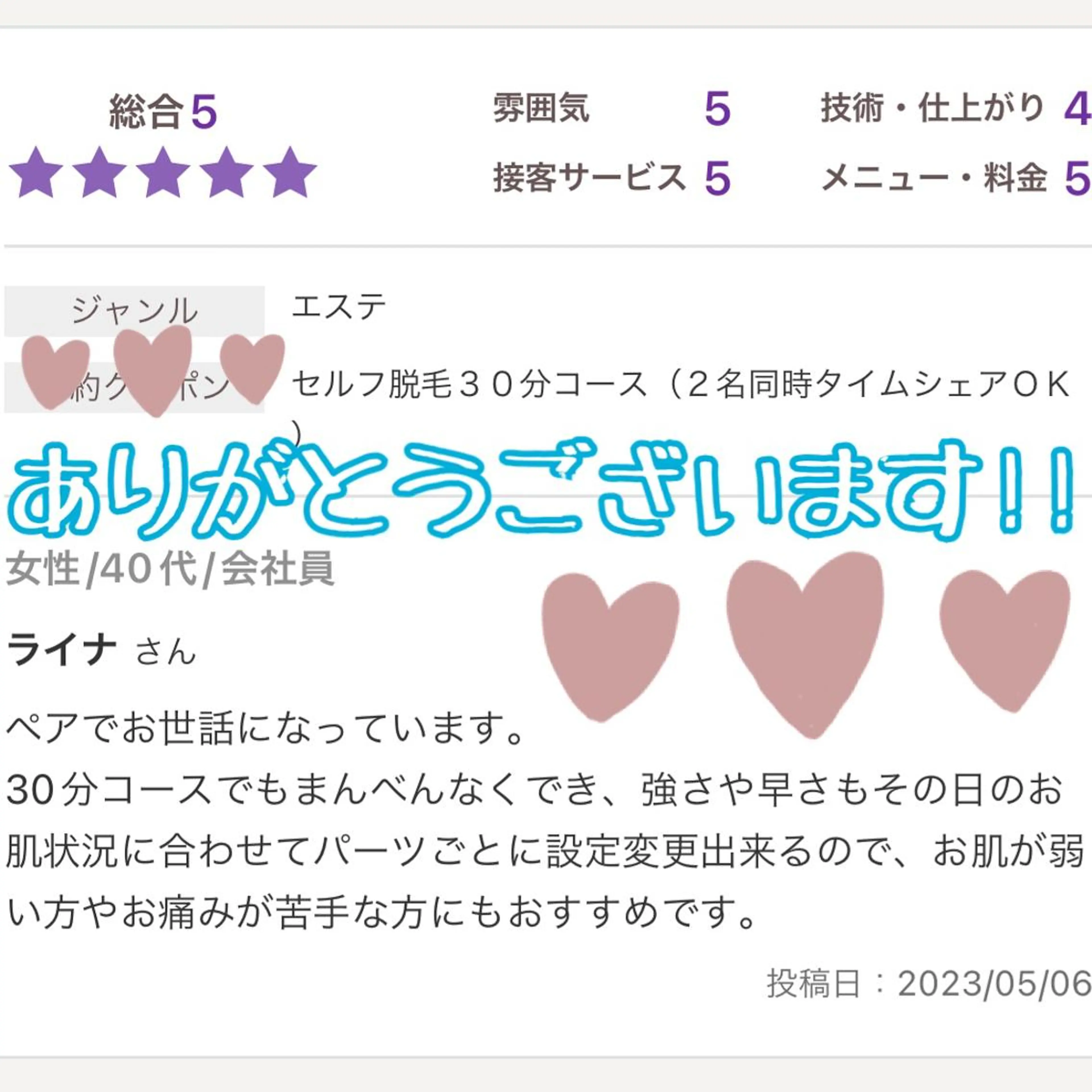Open the セルフ脱毛30分コース coupon text
Screen dimensions: 1092x1092
coord(681,385)
